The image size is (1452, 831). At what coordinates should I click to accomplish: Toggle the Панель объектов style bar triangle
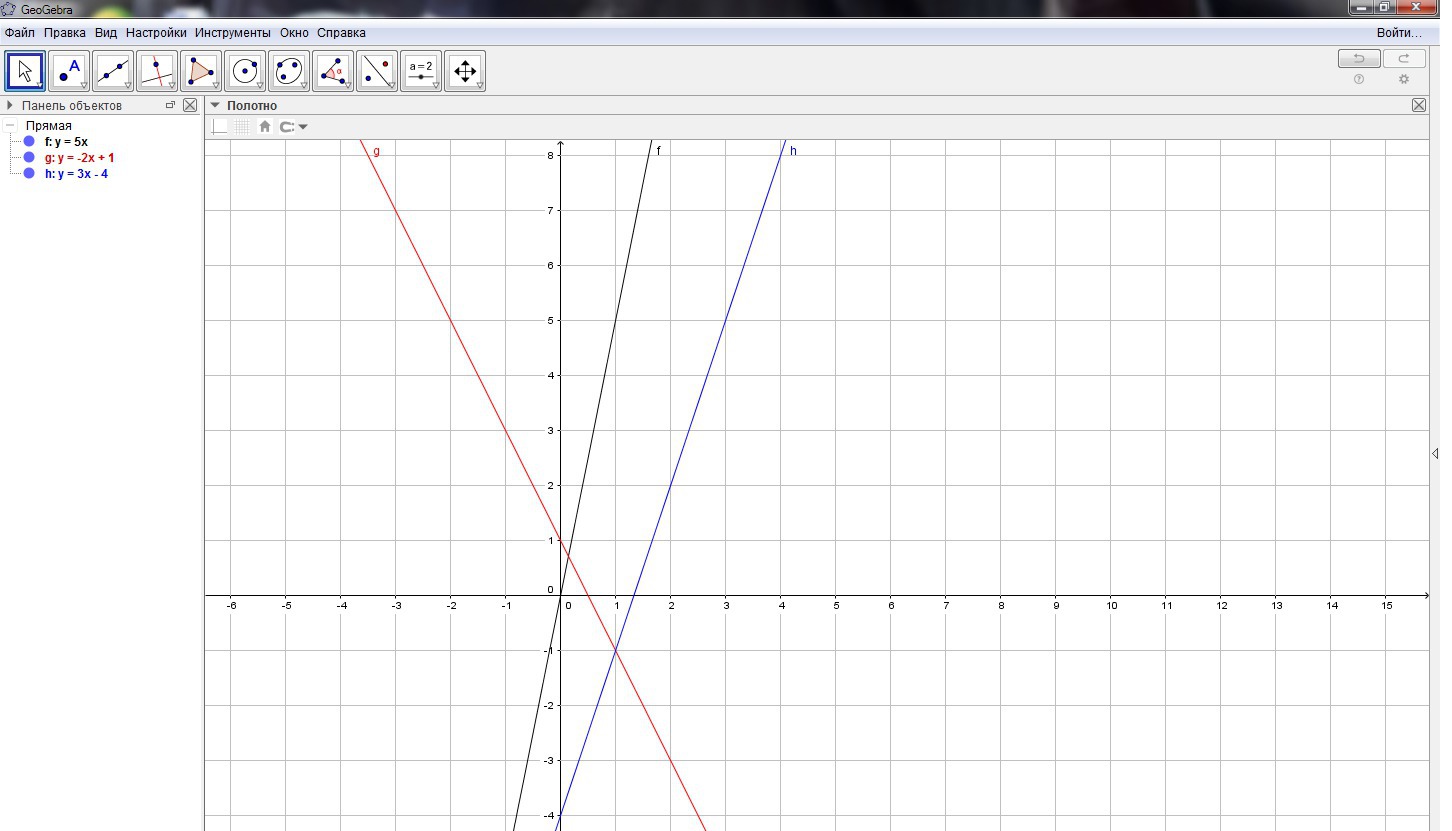[x=10, y=105]
